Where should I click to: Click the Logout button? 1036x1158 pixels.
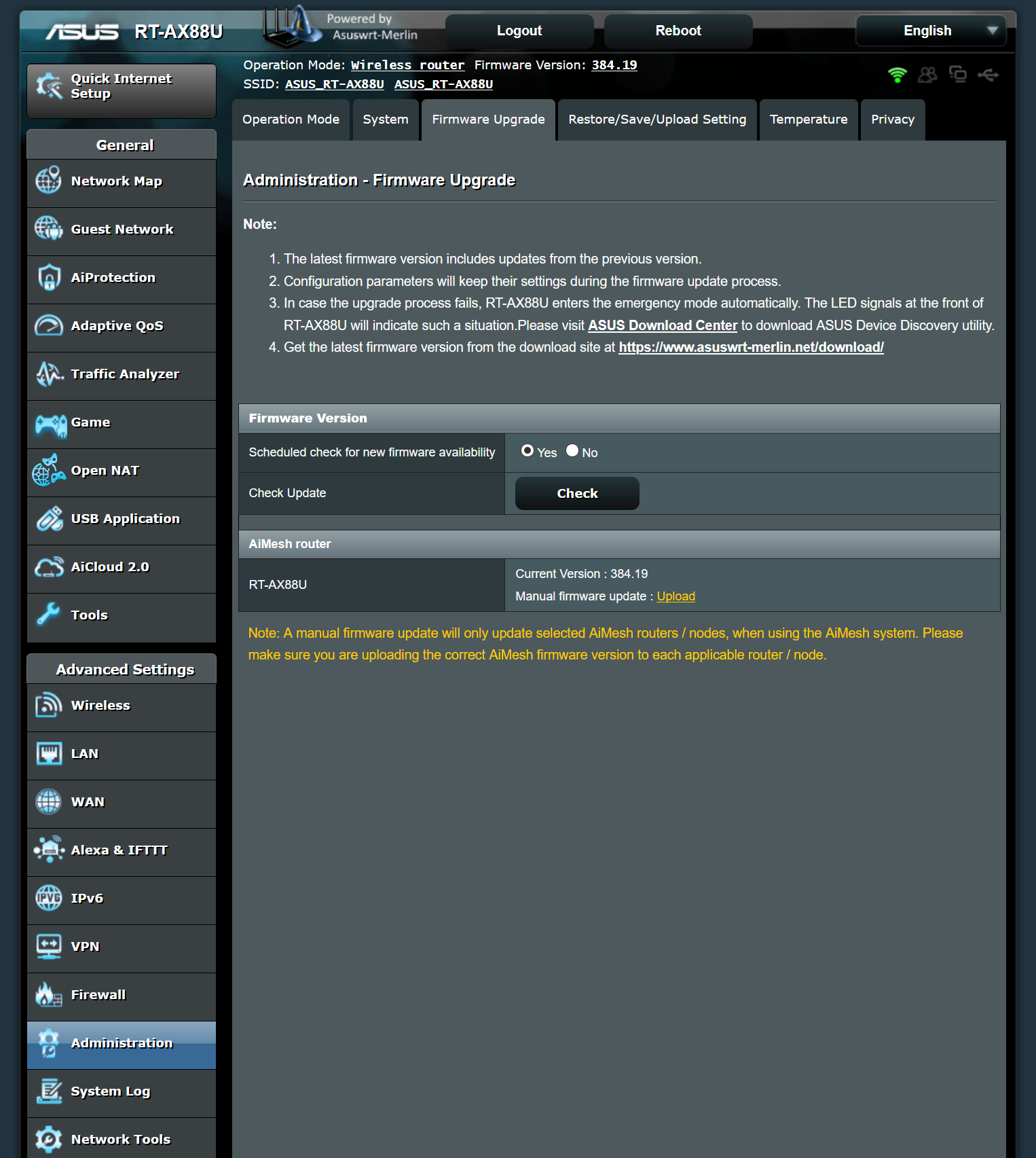(519, 31)
